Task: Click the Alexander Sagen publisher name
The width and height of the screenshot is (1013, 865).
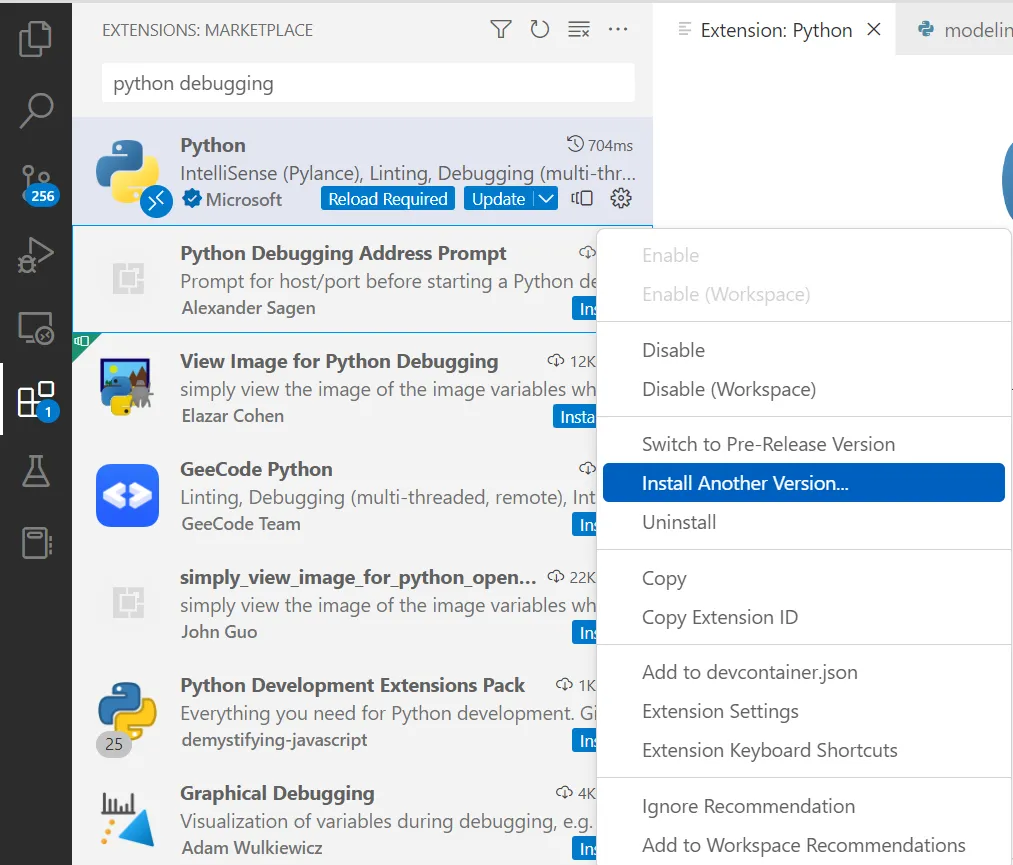Action: 248,308
